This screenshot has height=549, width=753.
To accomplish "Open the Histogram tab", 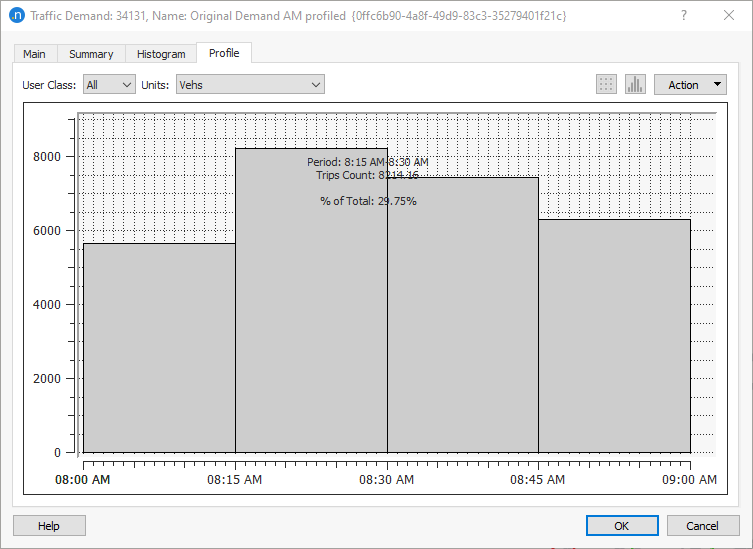I will click(x=161, y=54).
